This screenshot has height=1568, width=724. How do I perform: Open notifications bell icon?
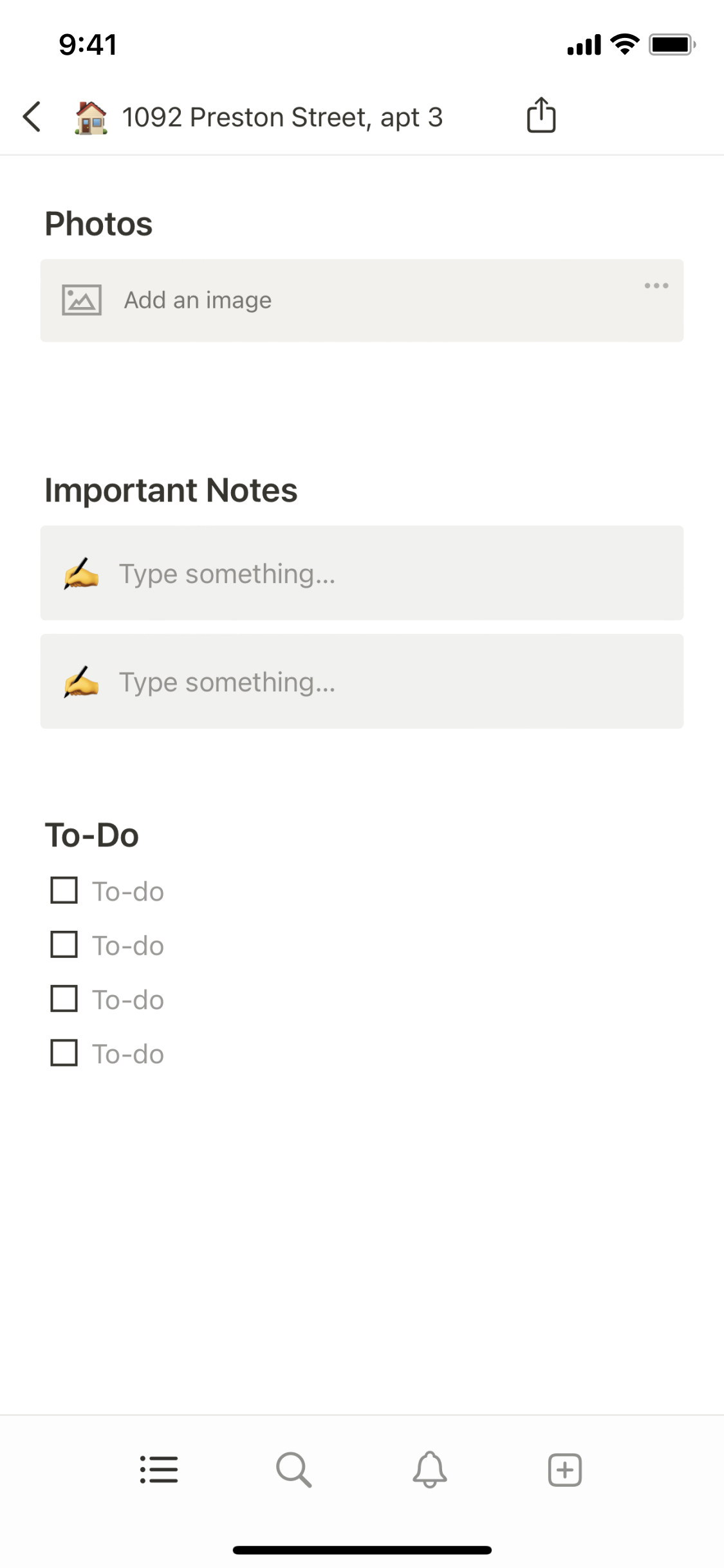(x=430, y=1470)
